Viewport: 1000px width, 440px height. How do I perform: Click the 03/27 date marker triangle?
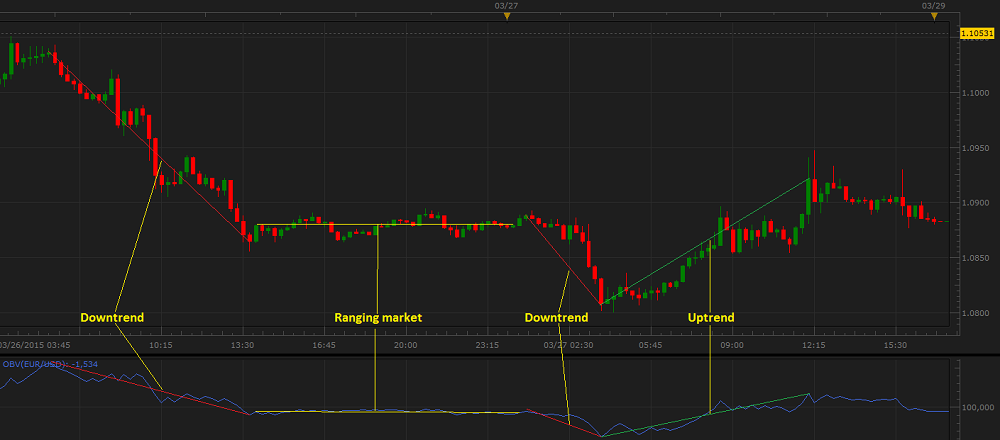pyautogui.click(x=507, y=17)
